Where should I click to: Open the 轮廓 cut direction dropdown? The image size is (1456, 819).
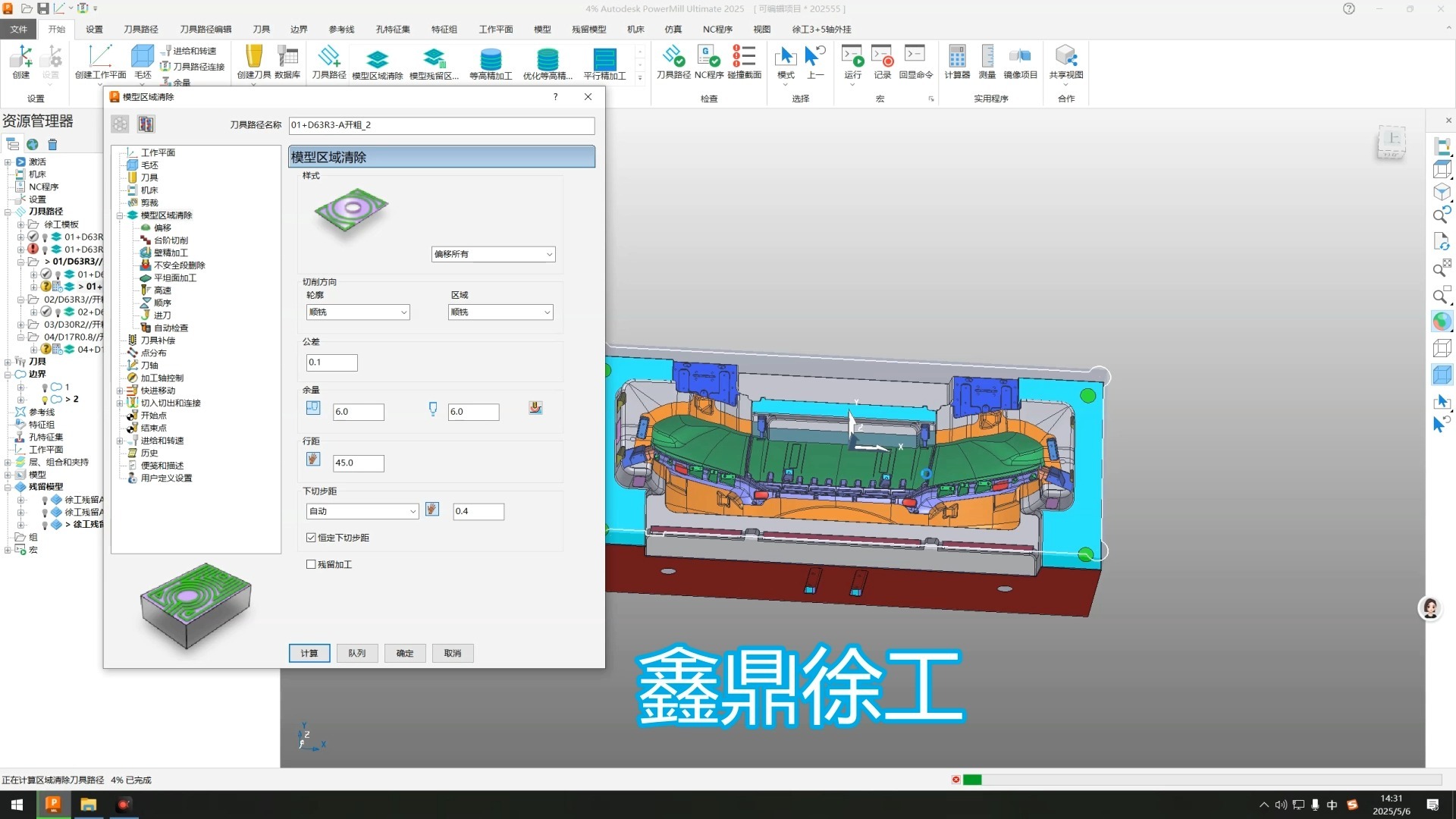pos(358,312)
